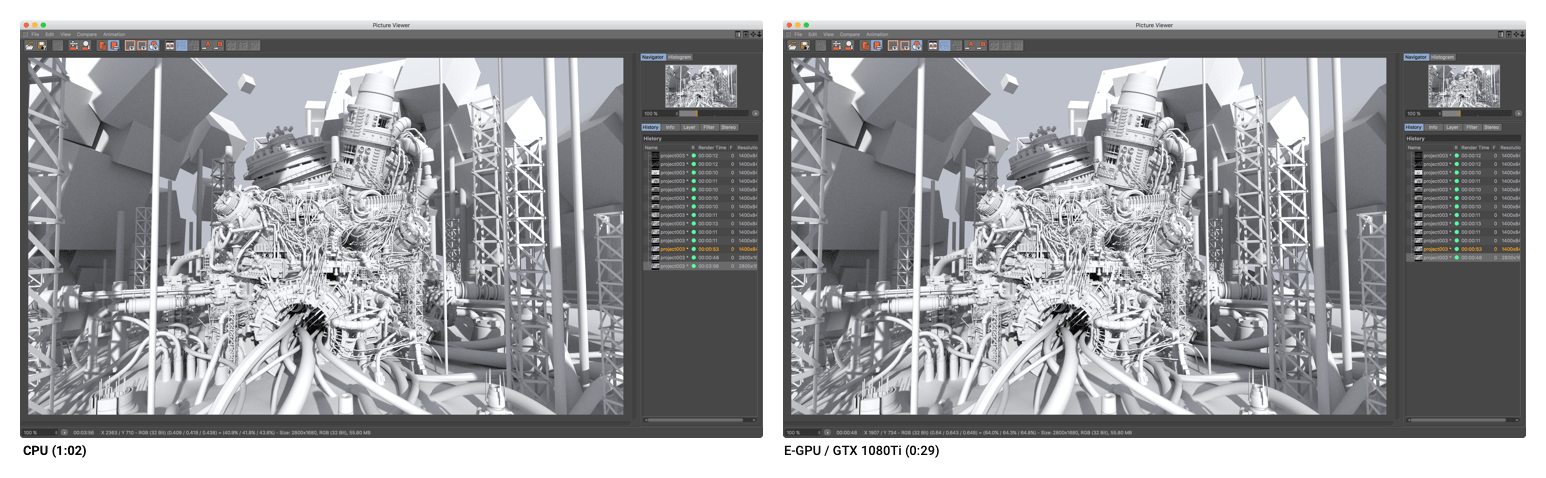Screen dimensions: 1546x478
Task: Click first orange document icon in left viewer toolbar
Action: (103, 45)
